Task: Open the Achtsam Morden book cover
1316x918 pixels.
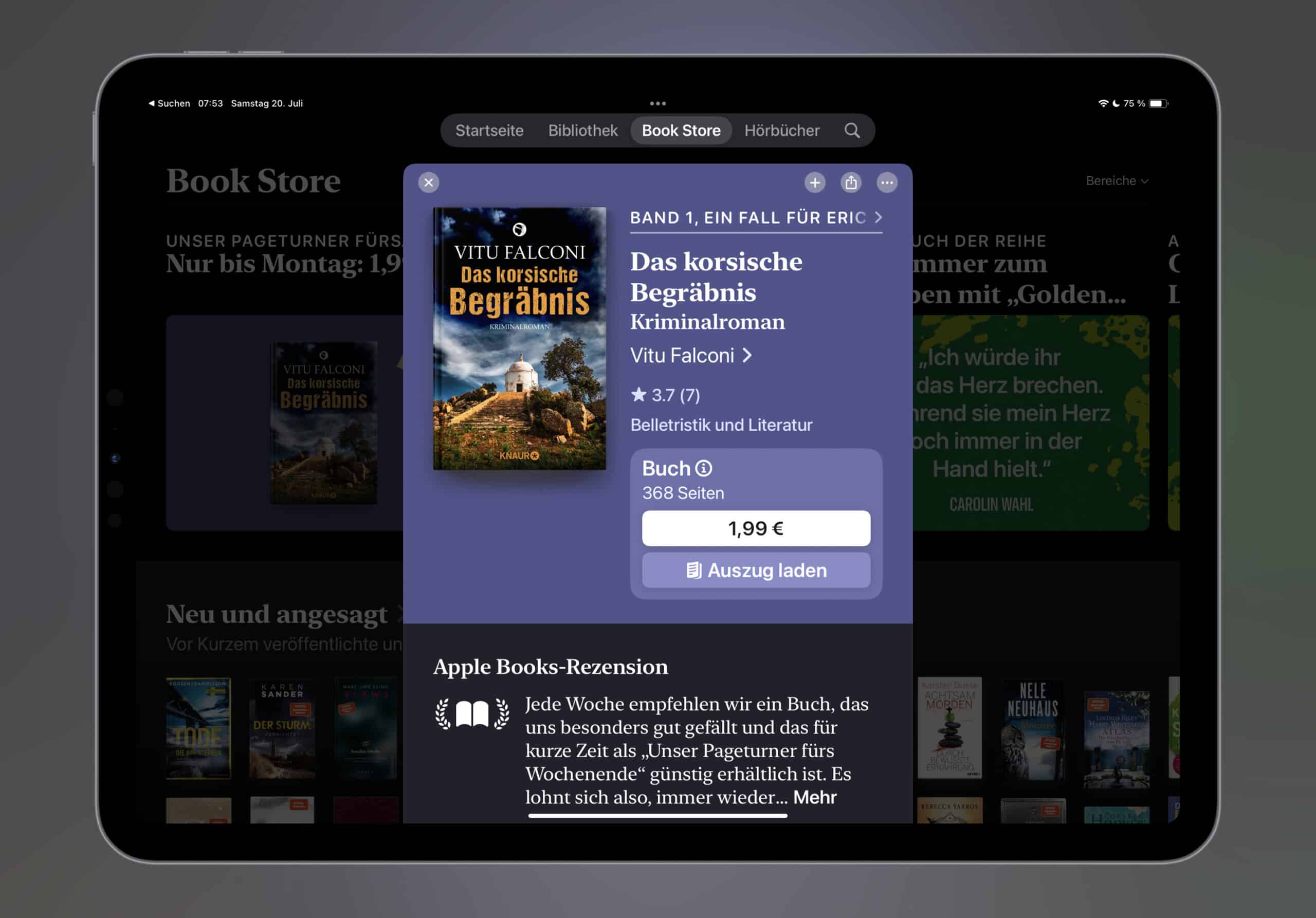Action: (x=949, y=729)
